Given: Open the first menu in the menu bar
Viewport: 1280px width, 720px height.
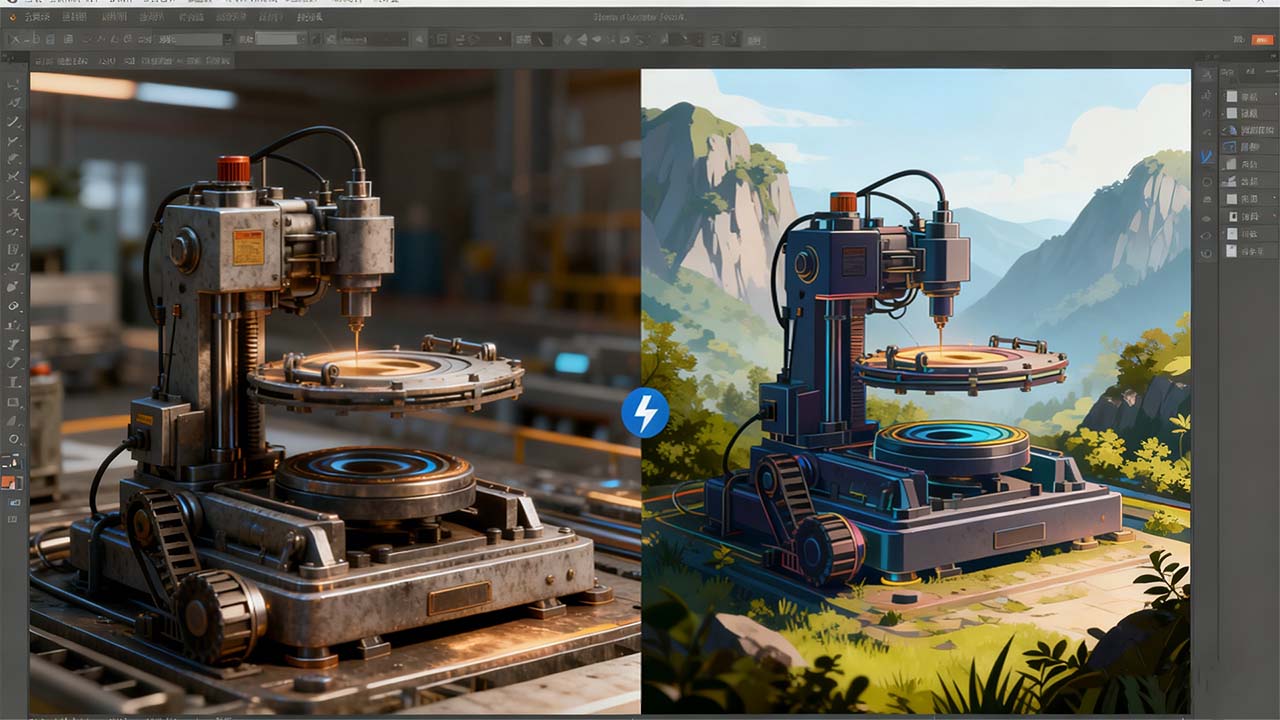Looking at the screenshot, I should [36, 17].
